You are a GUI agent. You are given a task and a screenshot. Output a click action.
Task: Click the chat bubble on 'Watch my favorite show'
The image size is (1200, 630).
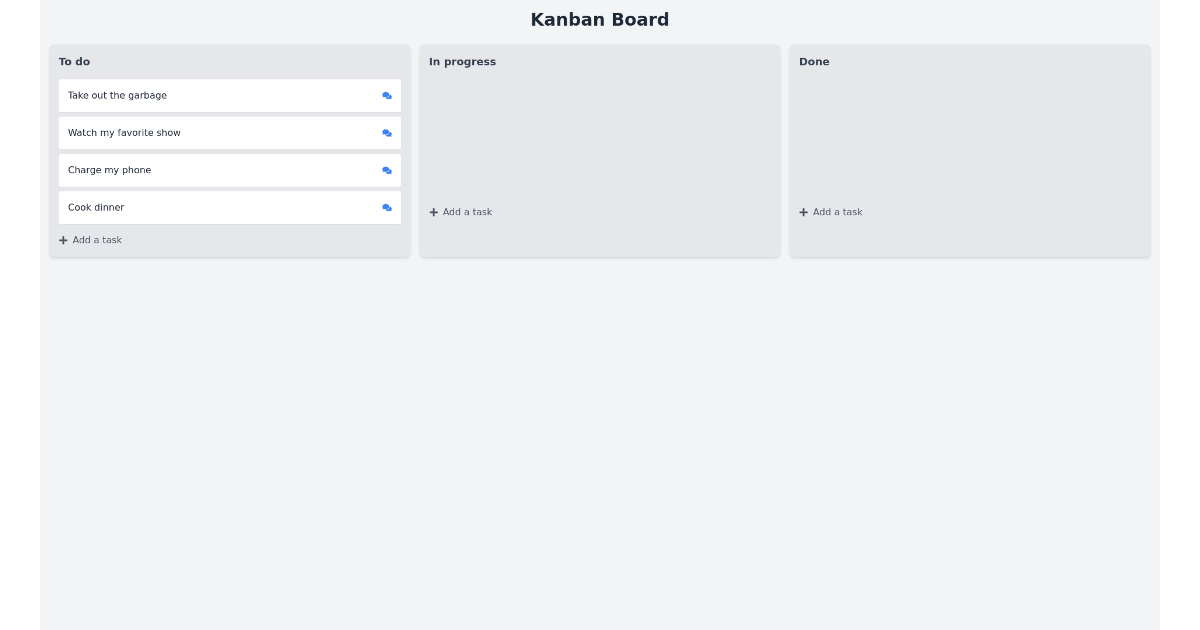click(x=387, y=132)
